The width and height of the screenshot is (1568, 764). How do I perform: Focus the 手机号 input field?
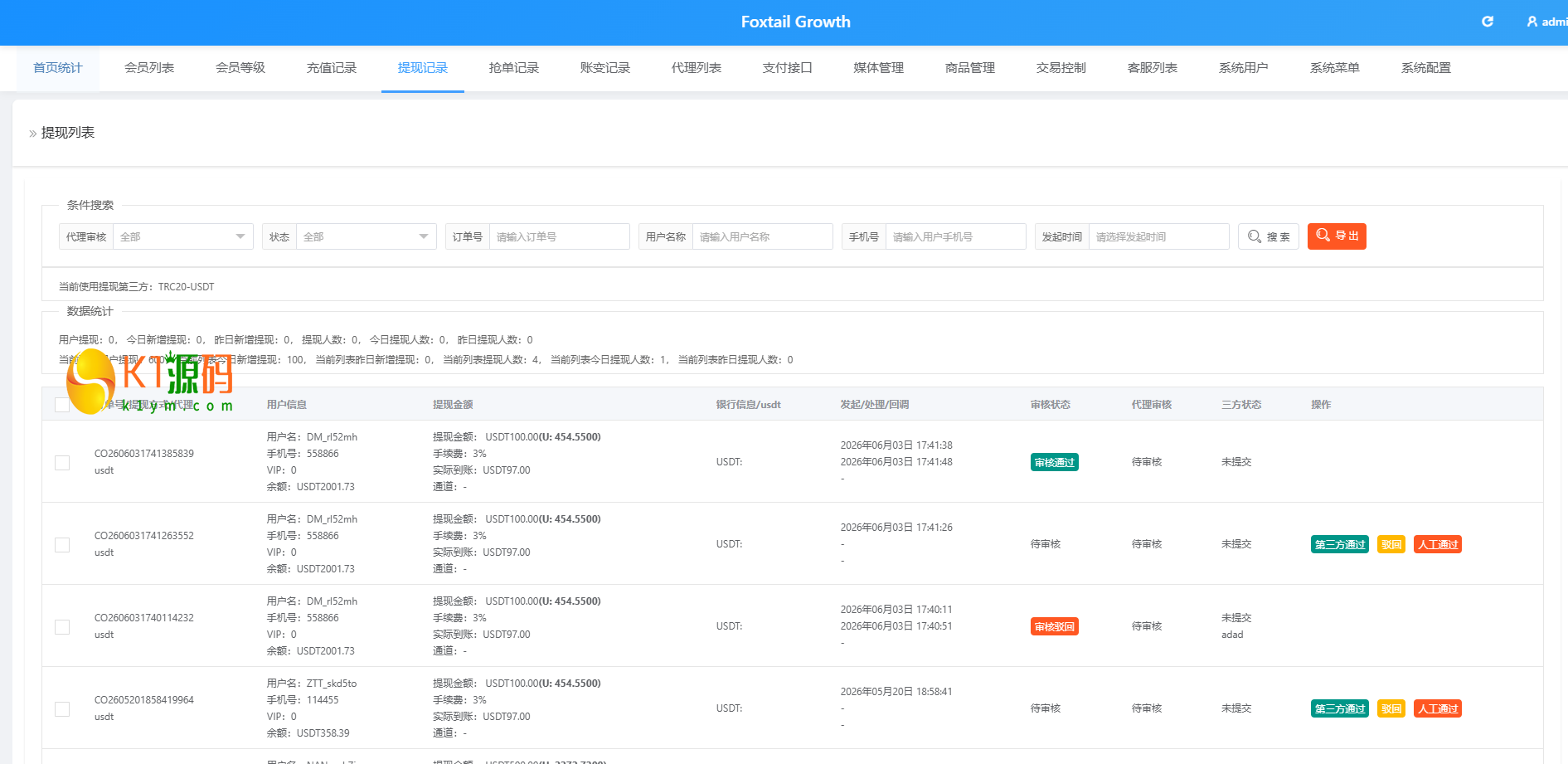956,236
